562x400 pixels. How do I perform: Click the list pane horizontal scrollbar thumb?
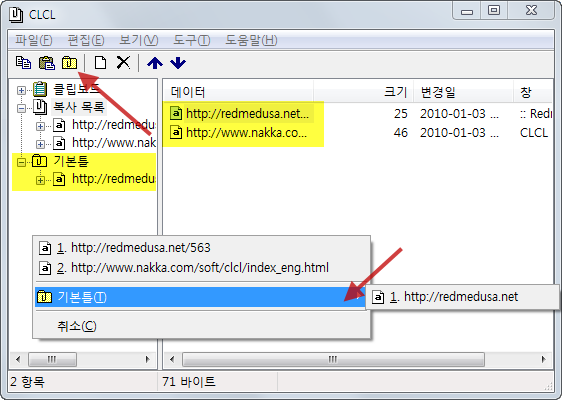[333, 359]
